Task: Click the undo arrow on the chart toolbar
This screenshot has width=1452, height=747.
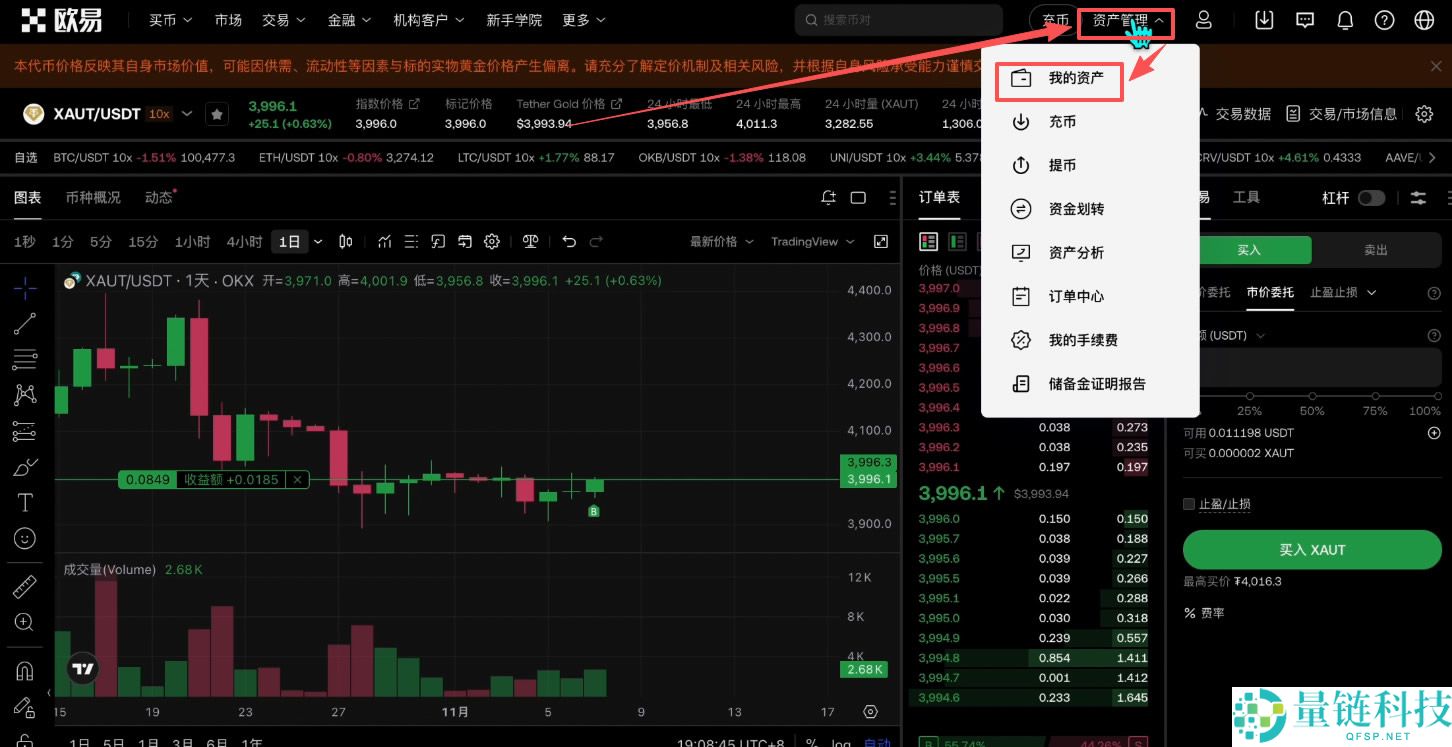Action: 569,241
